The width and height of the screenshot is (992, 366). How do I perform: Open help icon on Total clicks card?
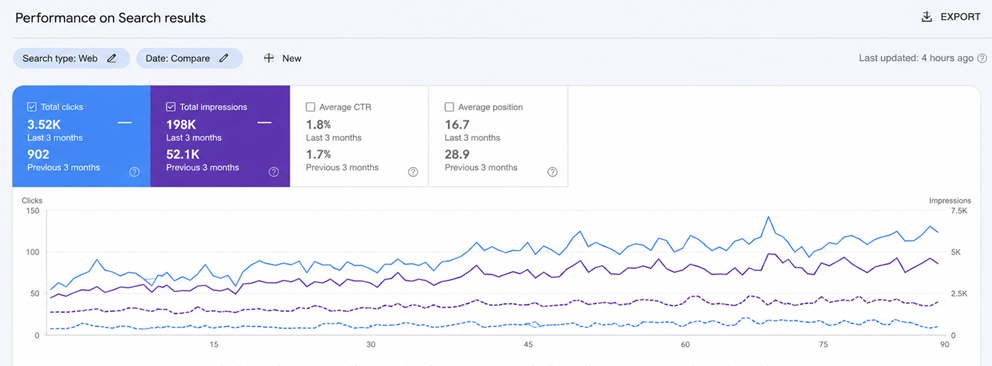[134, 172]
